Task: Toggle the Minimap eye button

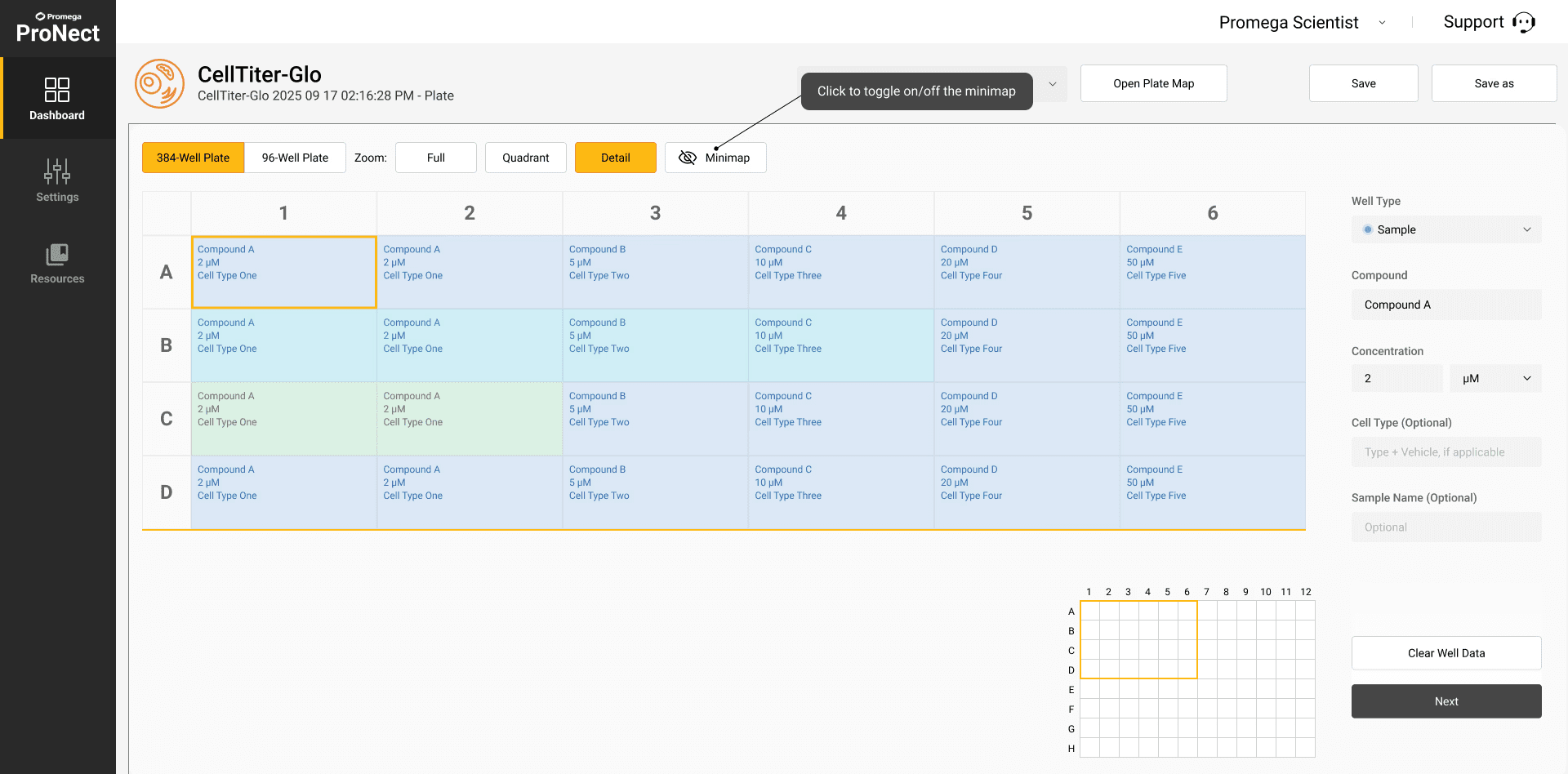Action: tap(715, 158)
